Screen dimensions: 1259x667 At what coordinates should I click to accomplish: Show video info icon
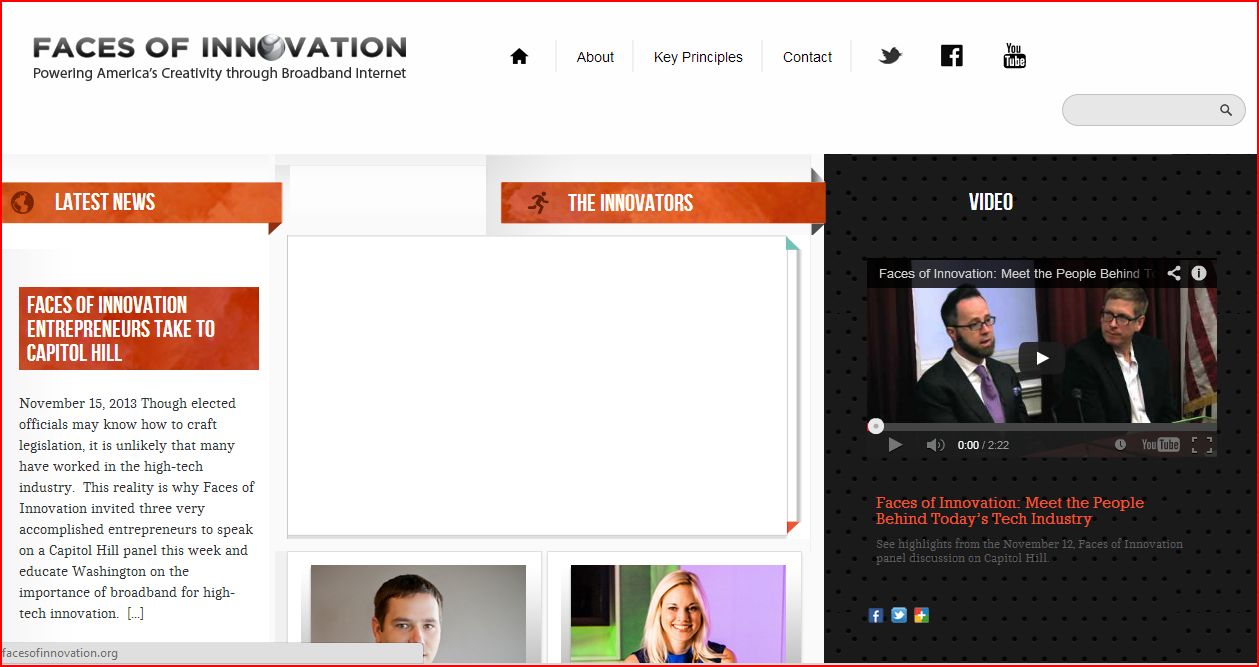pyautogui.click(x=1199, y=273)
